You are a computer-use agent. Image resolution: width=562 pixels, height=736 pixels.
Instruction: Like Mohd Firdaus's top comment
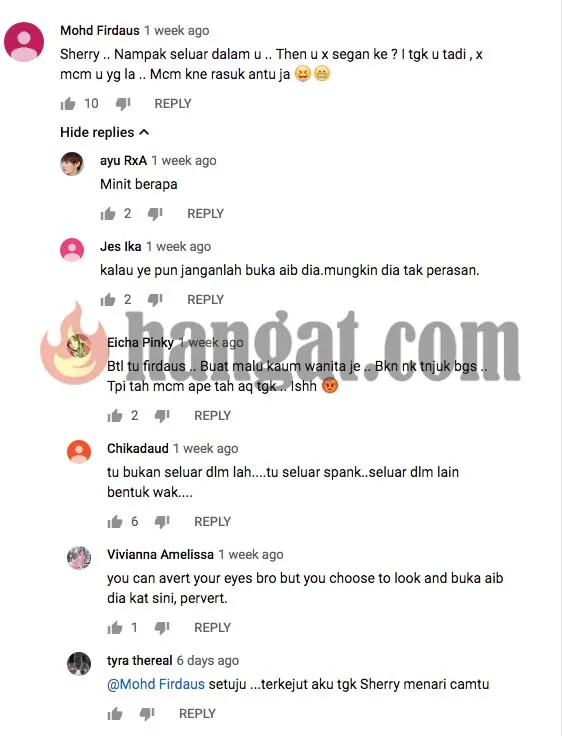point(68,103)
